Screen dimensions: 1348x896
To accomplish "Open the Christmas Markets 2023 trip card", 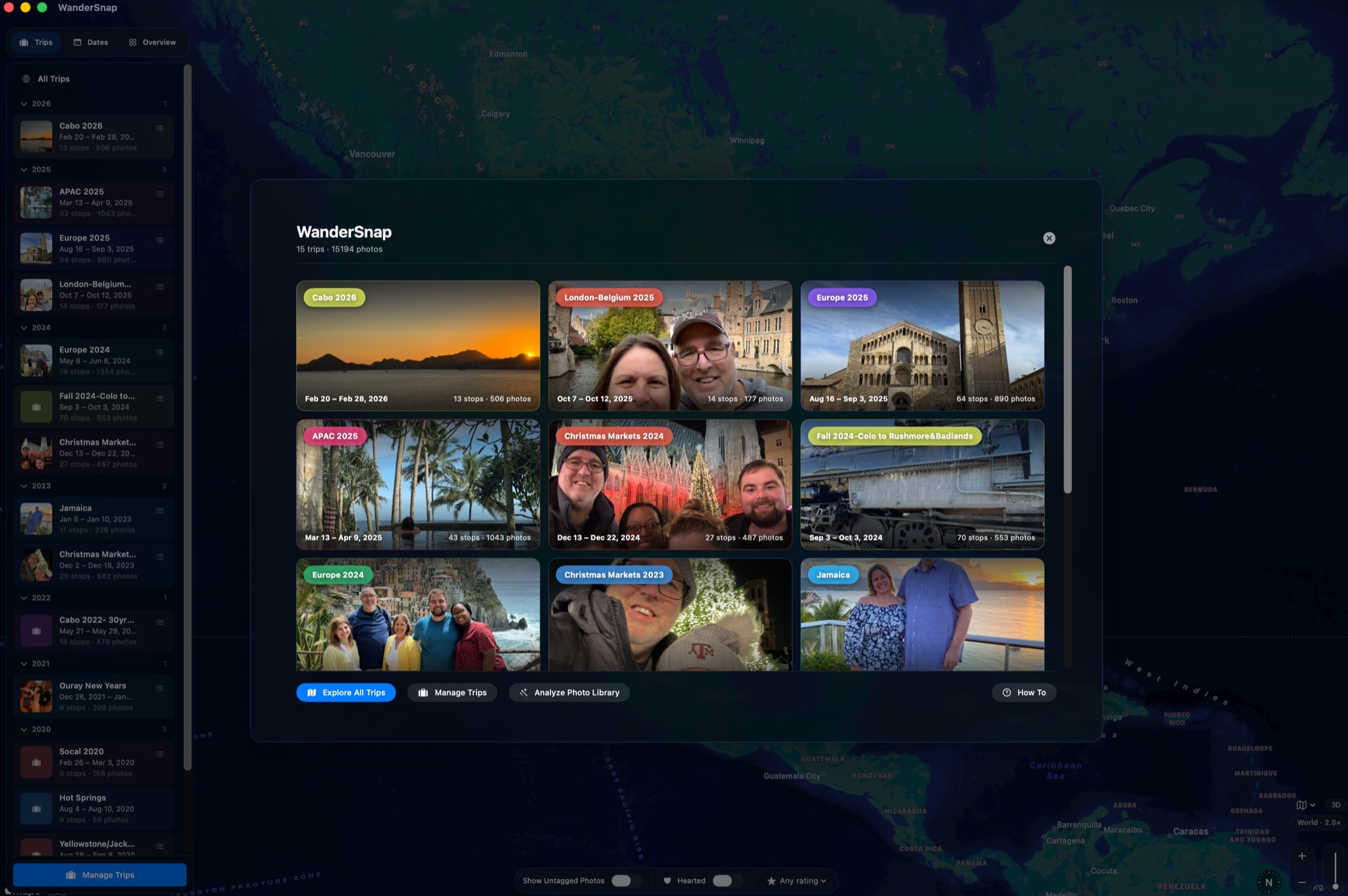I will click(x=670, y=614).
